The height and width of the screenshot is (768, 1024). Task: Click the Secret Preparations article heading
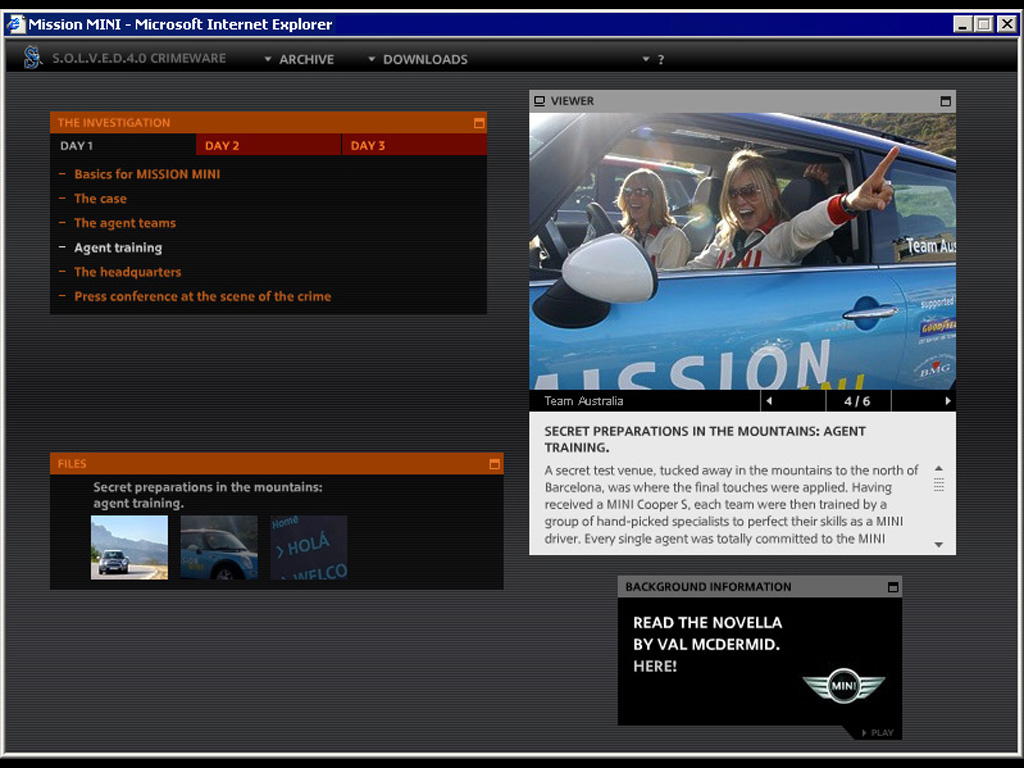[x=705, y=440]
